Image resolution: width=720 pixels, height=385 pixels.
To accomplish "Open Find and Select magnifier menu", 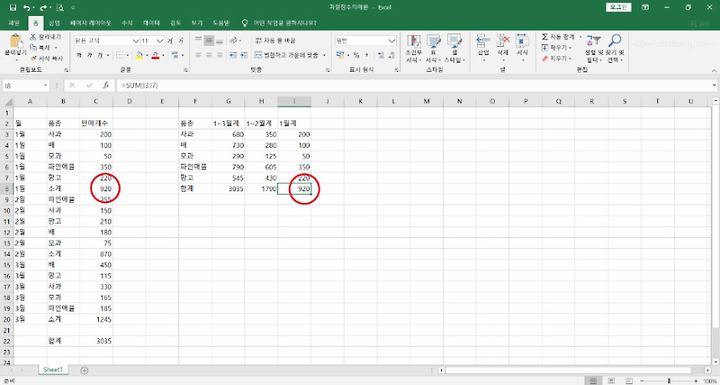I will click(614, 48).
